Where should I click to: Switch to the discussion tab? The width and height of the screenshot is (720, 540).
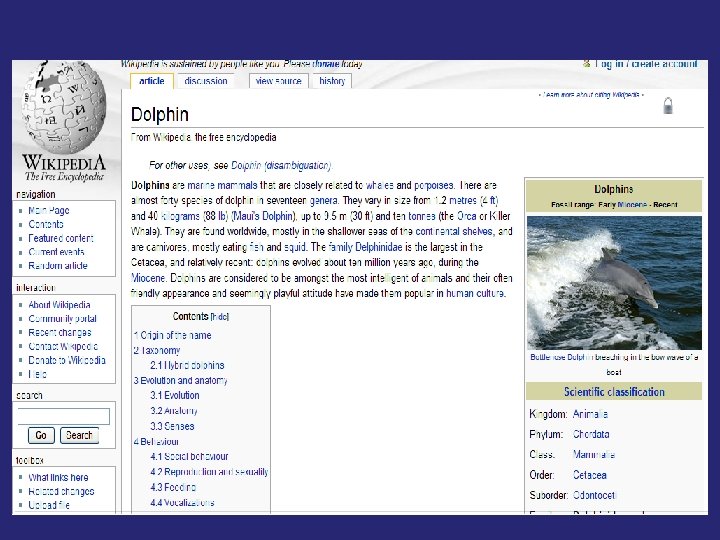pyautogui.click(x=206, y=81)
